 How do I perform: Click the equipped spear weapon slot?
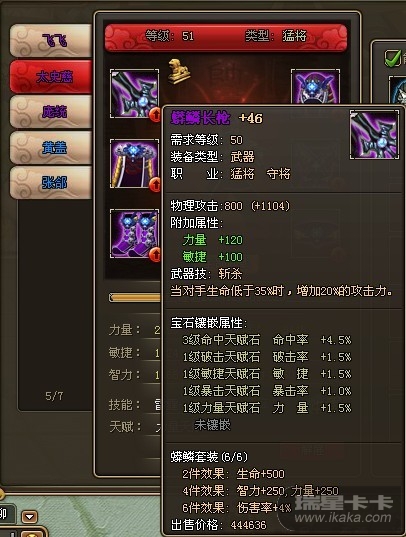(134, 93)
